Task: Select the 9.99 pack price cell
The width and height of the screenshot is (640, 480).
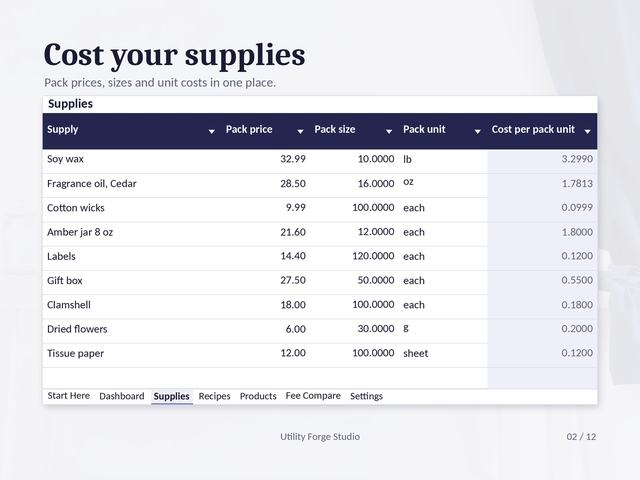Action: click(x=266, y=208)
